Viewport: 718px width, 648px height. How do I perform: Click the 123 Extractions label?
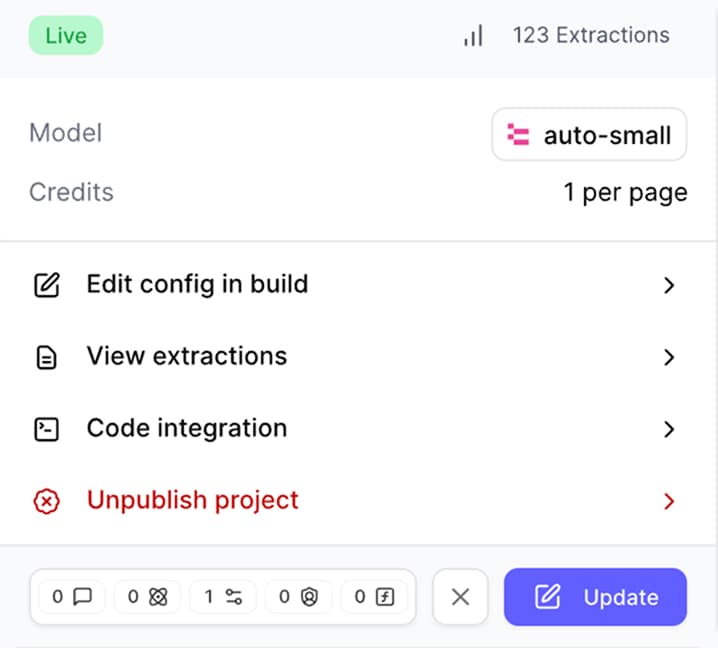[x=591, y=35]
